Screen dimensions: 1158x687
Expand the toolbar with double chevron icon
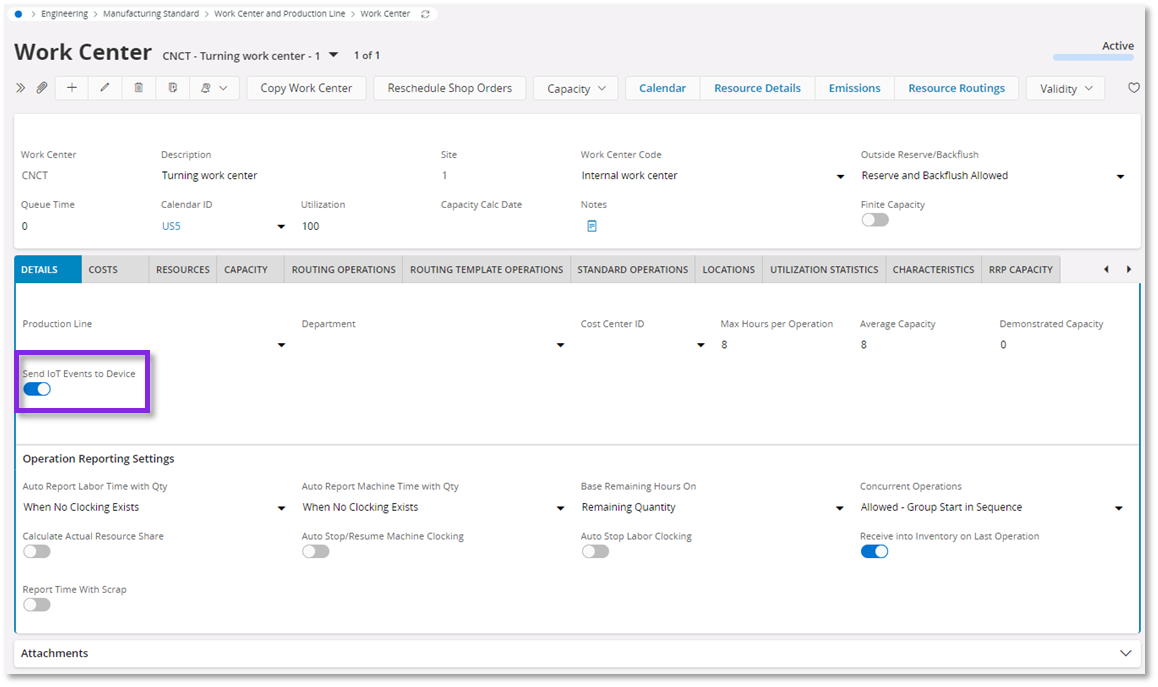coord(21,88)
